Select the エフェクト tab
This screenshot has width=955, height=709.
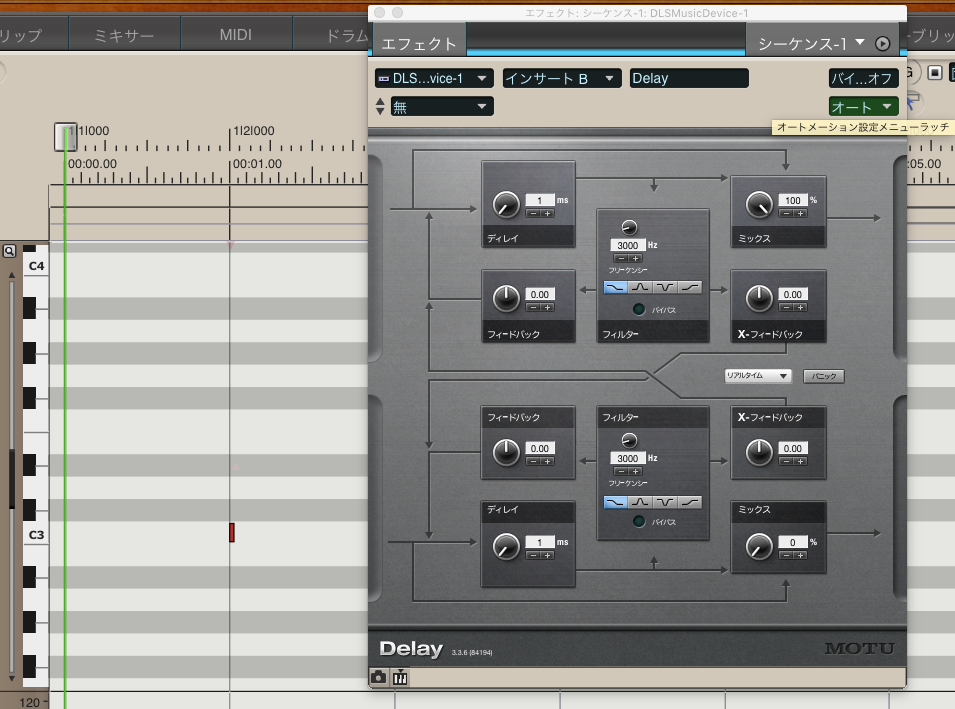pos(419,44)
